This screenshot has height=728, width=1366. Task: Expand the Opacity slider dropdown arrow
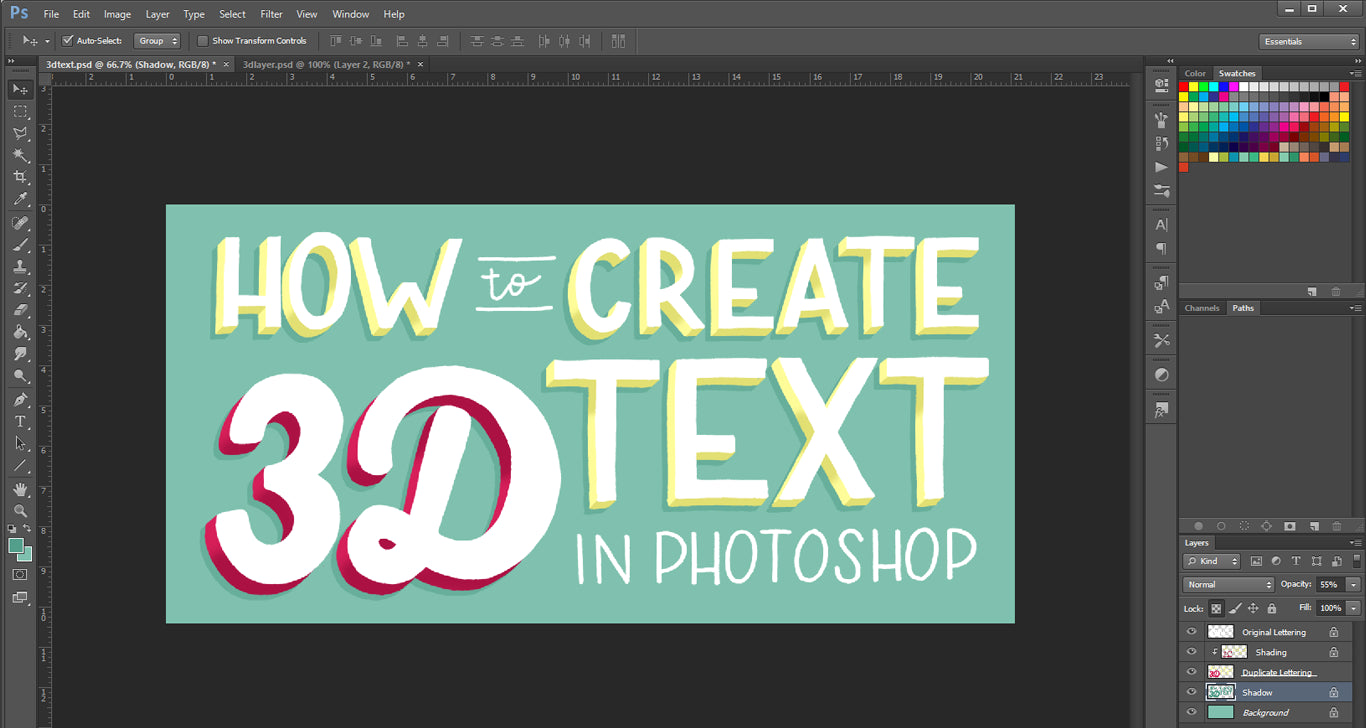tap(1353, 584)
